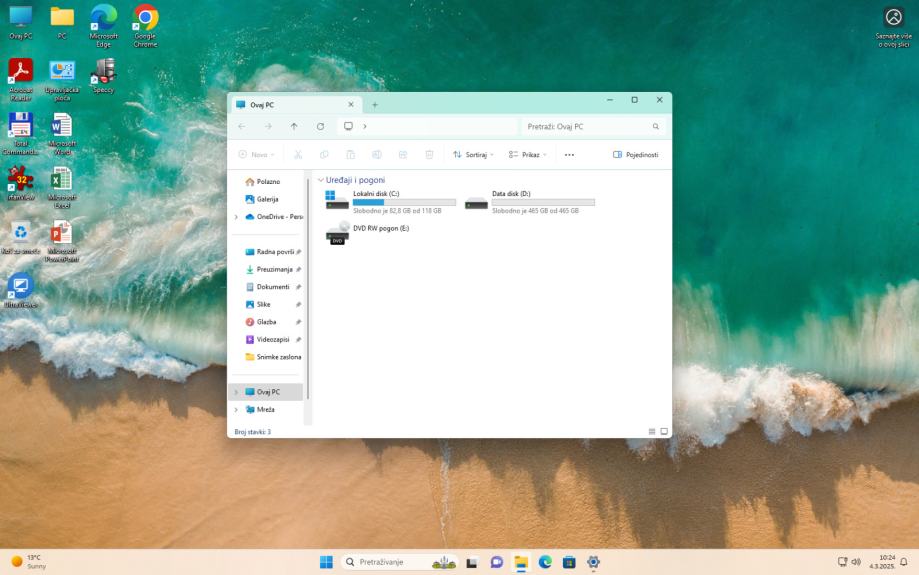Open the Novo dropdown

pos(257,155)
